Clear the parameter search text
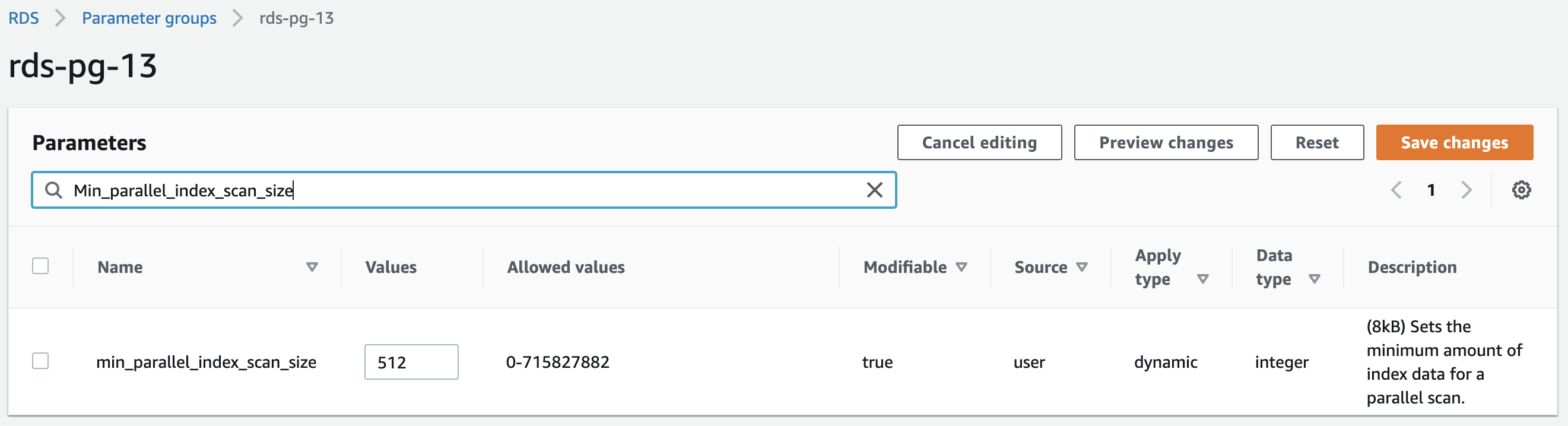 click(x=874, y=190)
